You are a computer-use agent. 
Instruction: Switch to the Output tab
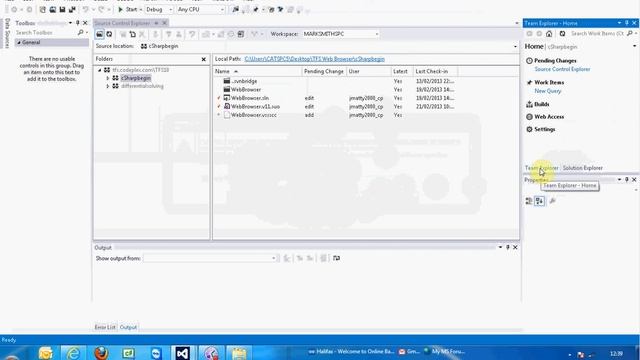point(128,327)
